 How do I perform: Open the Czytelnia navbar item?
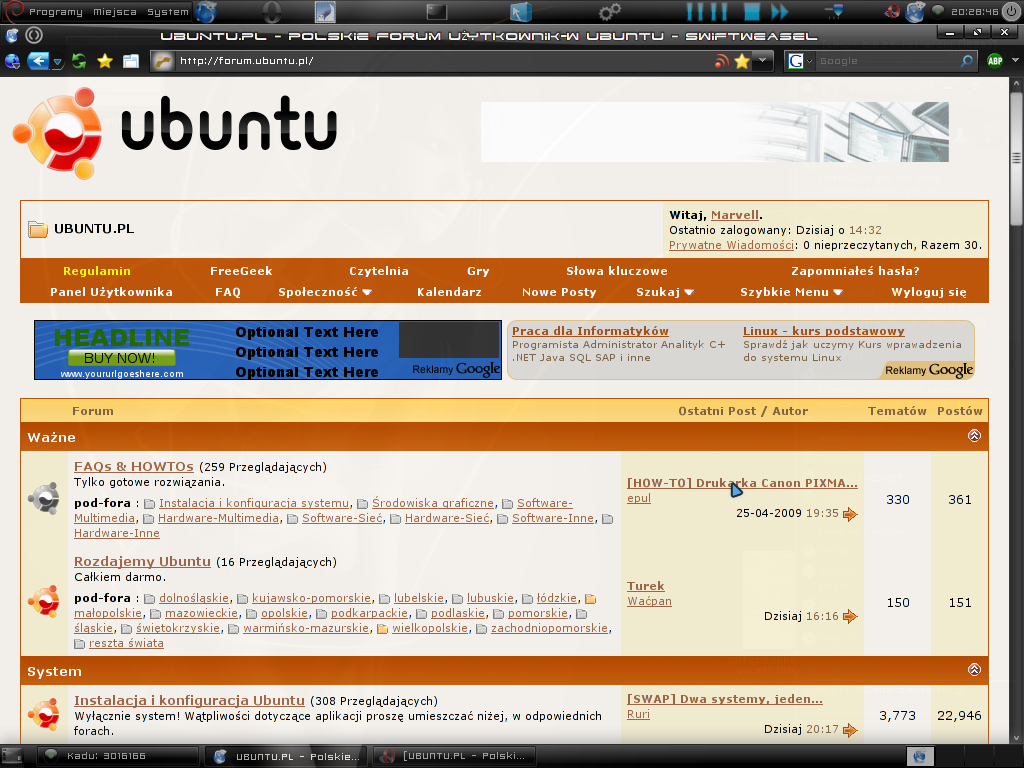coord(379,272)
